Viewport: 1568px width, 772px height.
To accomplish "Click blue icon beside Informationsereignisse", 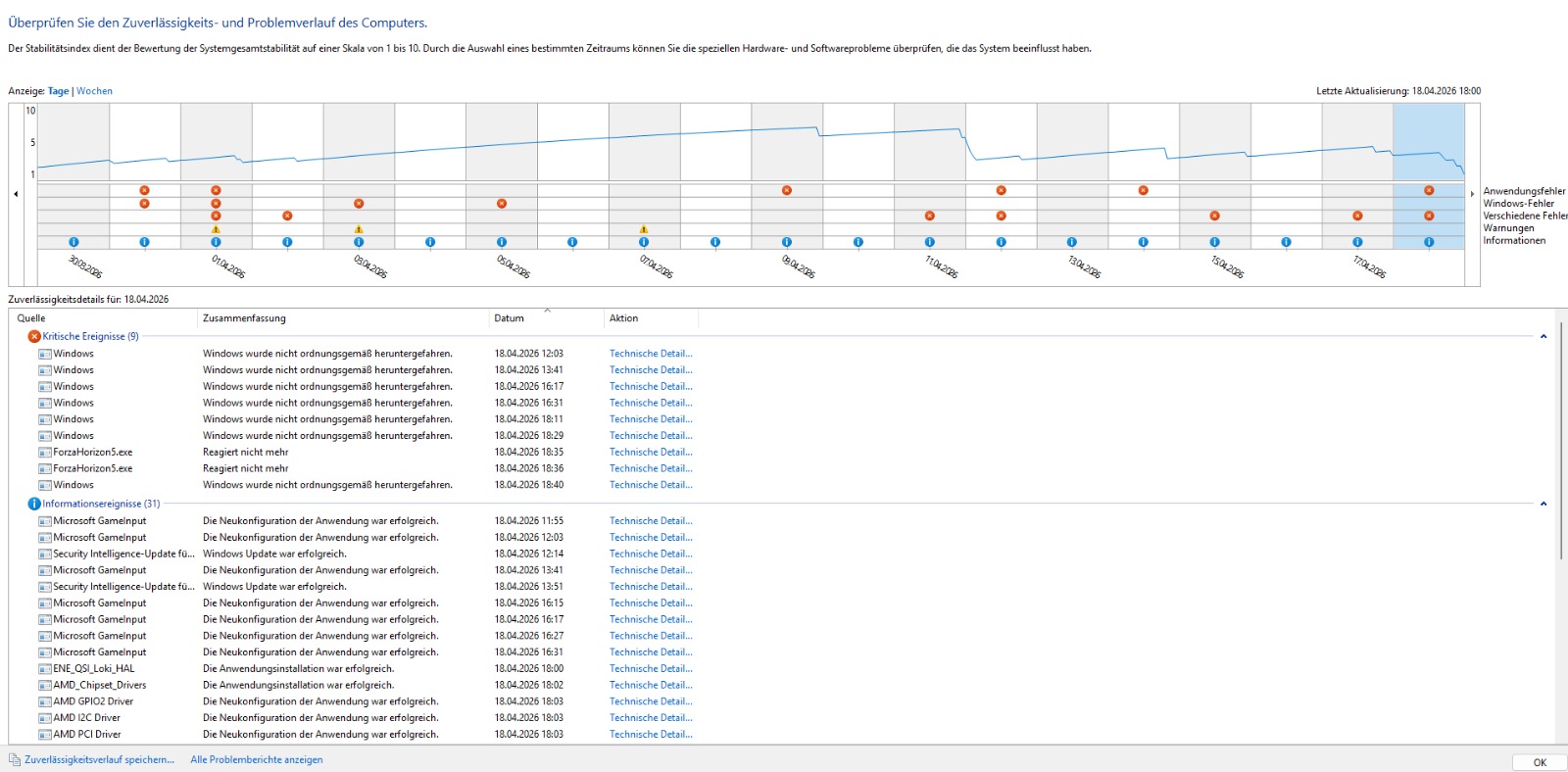I will pos(34,504).
